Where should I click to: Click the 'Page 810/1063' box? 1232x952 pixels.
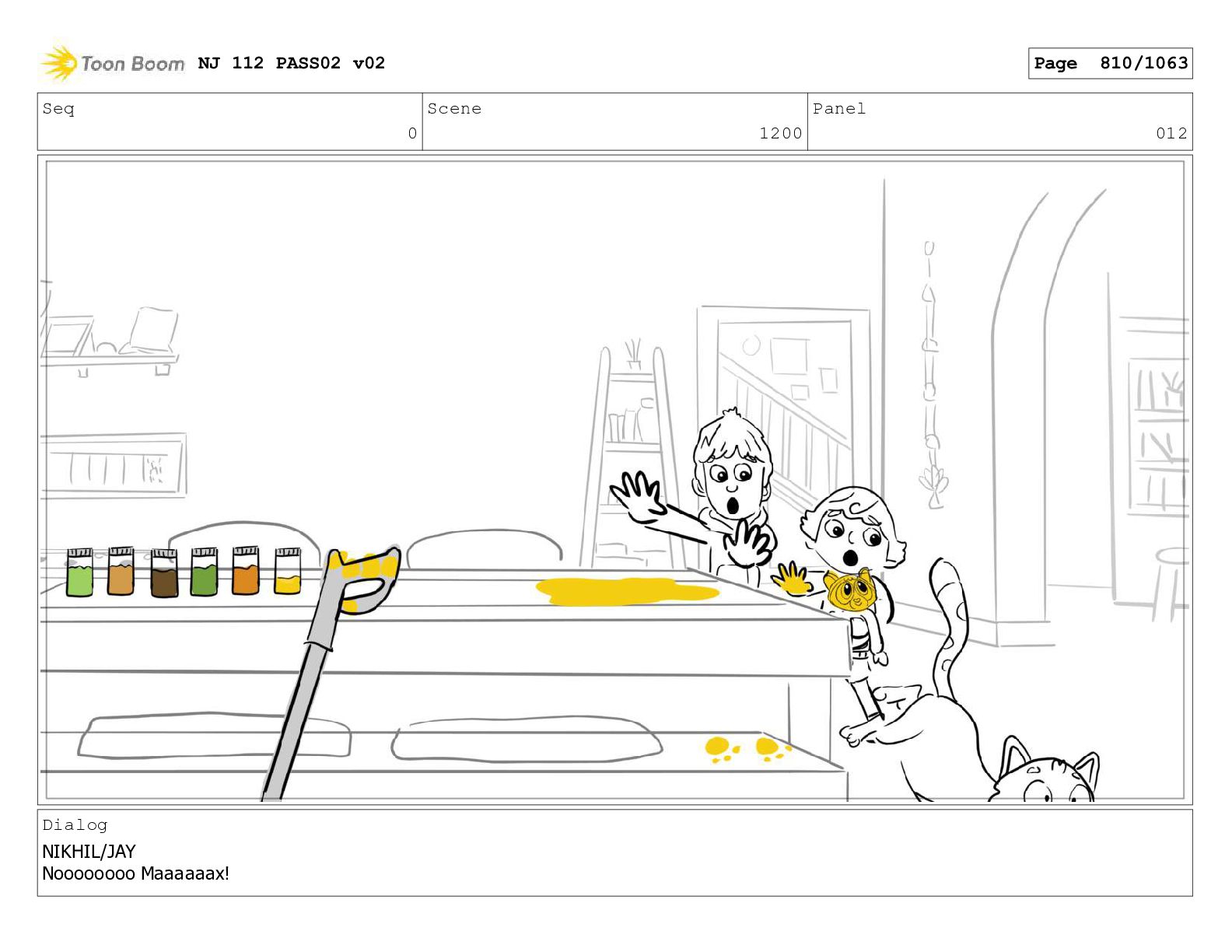point(1110,63)
